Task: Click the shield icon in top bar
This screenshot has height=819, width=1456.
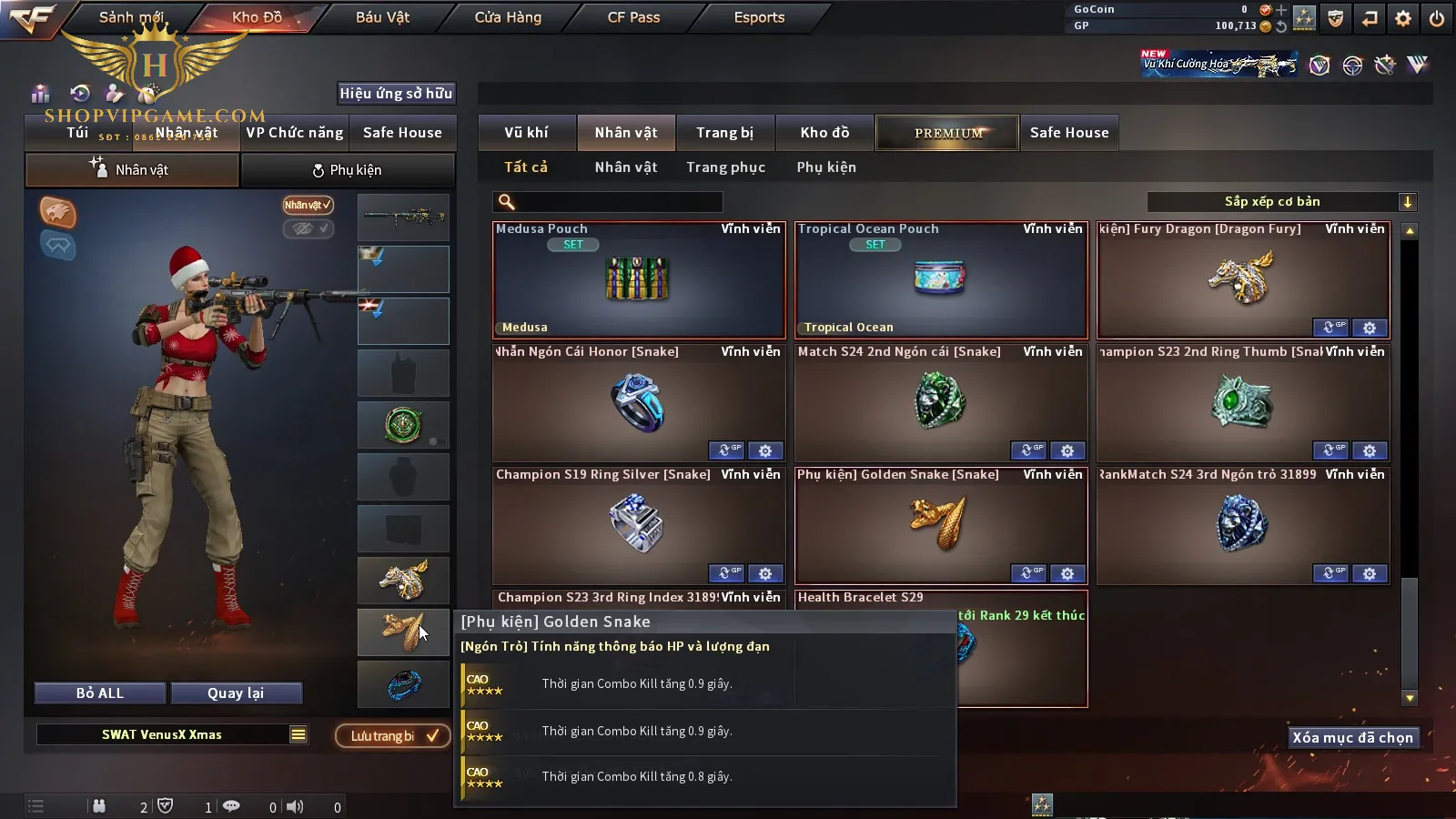Action: [1336, 18]
